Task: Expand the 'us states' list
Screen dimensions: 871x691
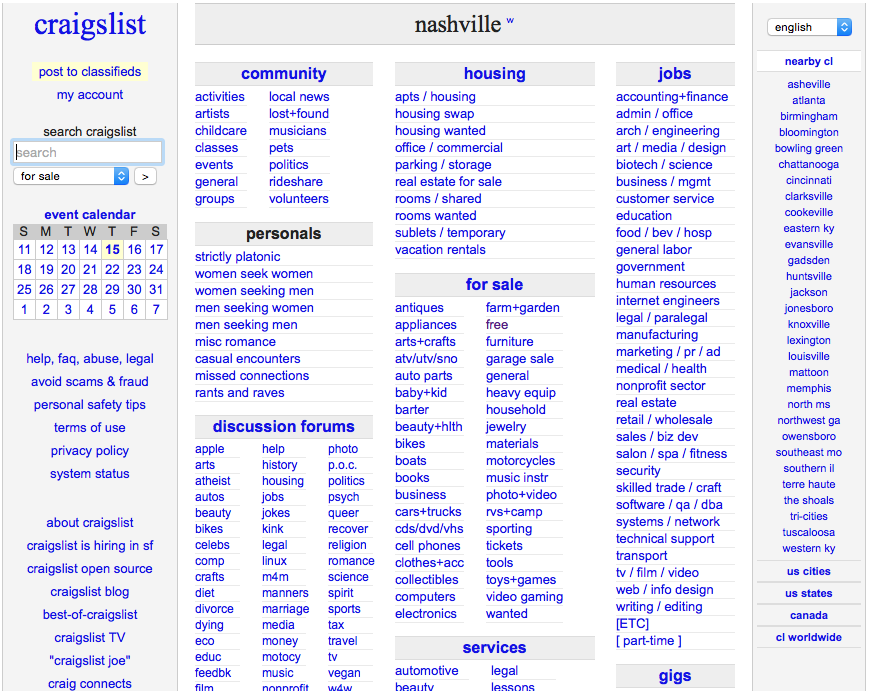Action: click(809, 593)
